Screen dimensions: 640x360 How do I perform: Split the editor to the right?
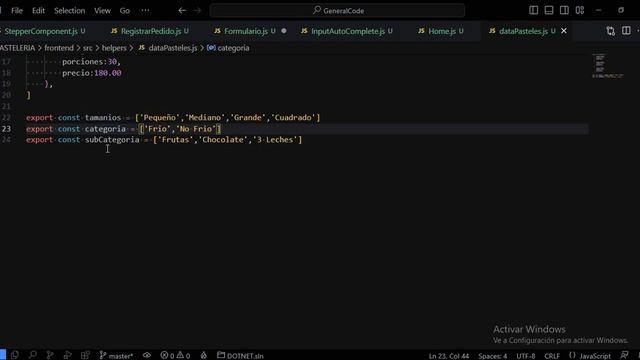coord(626,31)
